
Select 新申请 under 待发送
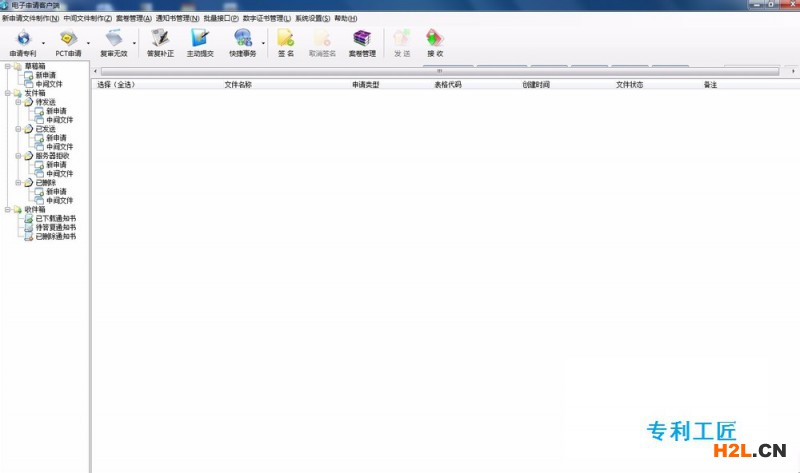[57, 111]
